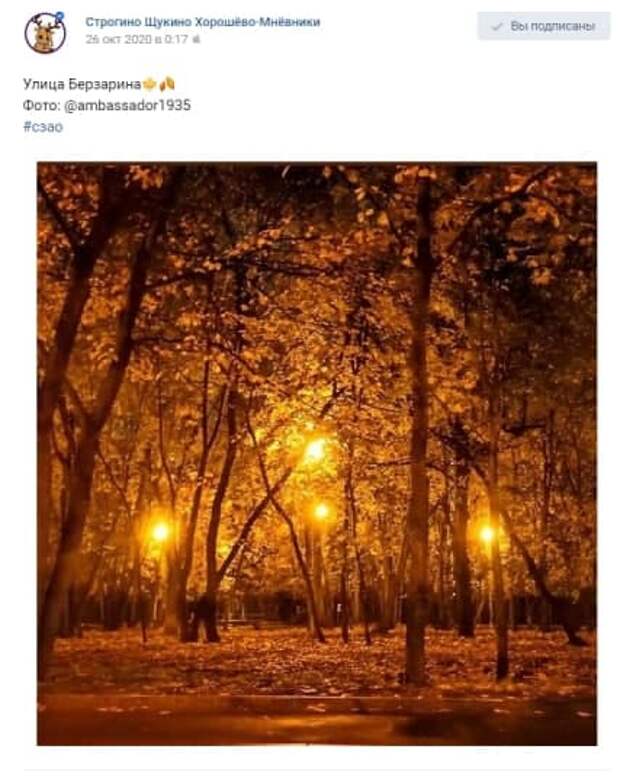Click the checkmark inside the subscribed button

pos(496,26)
